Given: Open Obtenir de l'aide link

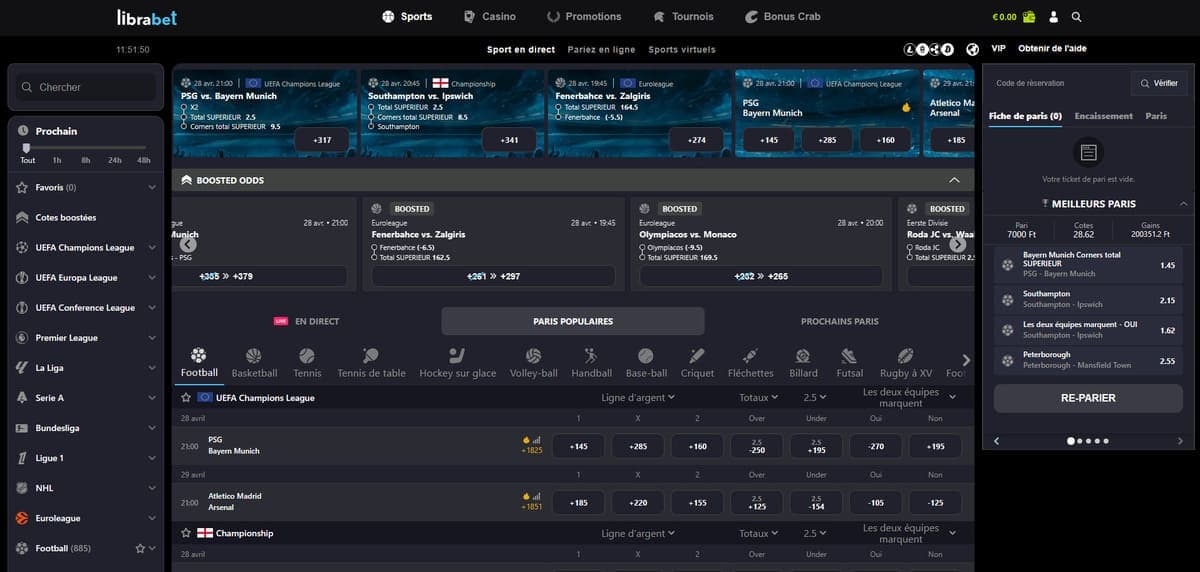Looking at the screenshot, I should (x=1052, y=48).
